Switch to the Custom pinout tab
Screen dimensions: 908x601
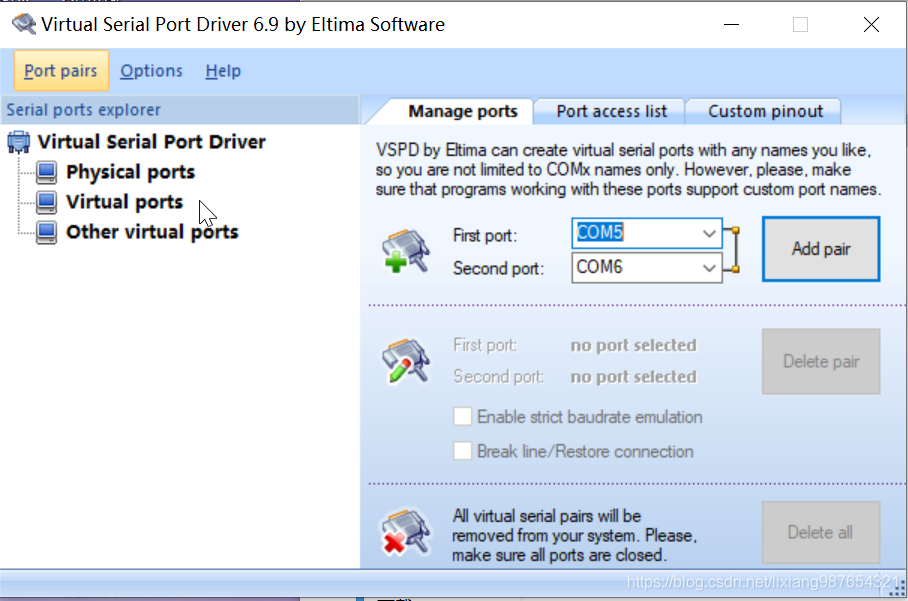(765, 111)
